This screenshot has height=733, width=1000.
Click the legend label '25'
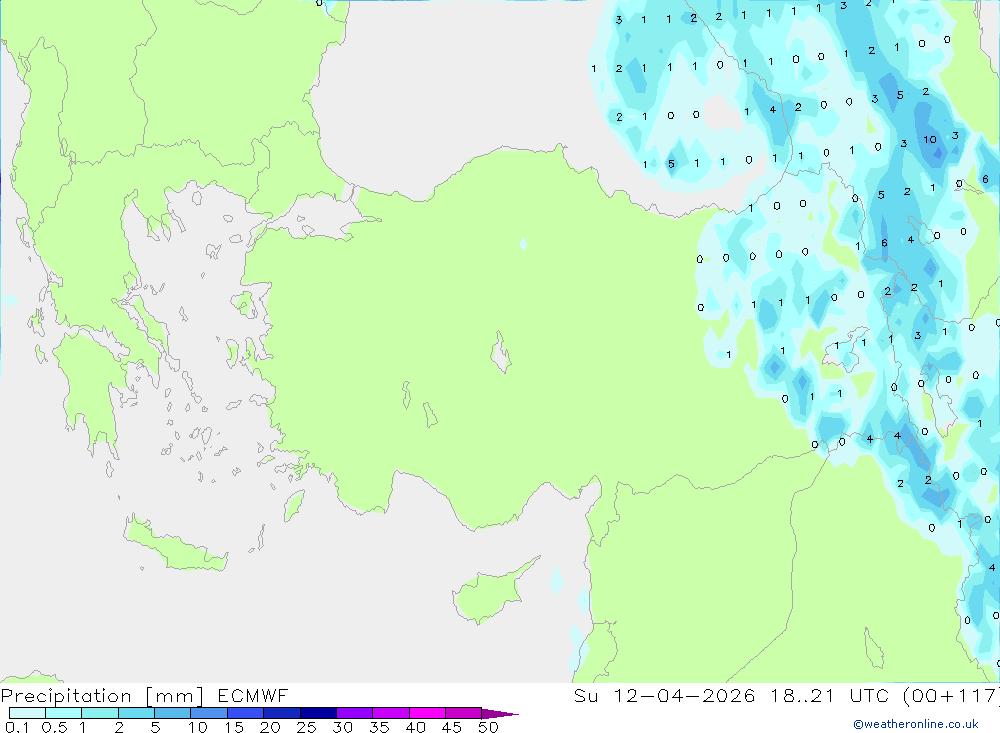click(x=306, y=727)
